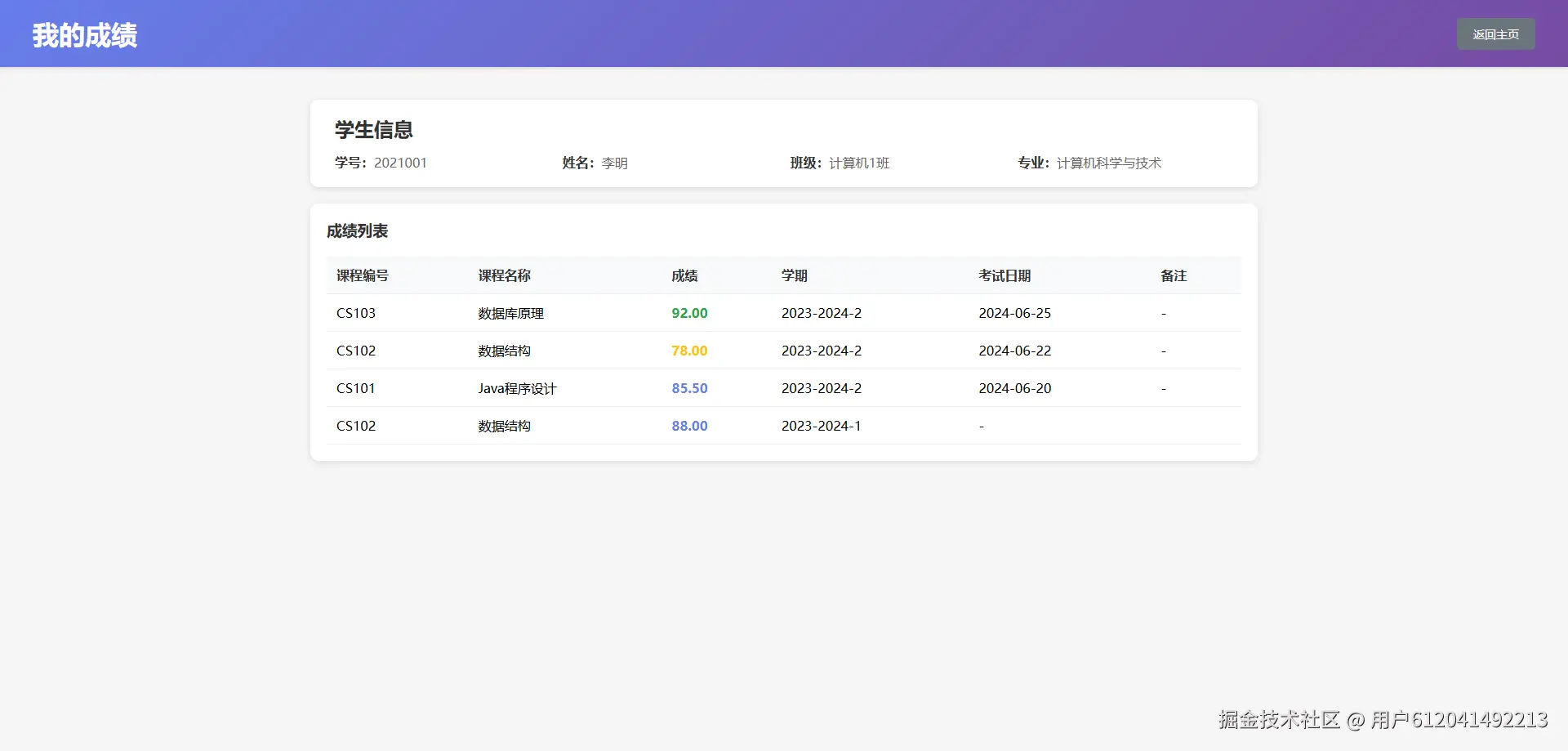Select the 2023-2024-1 semester cell
The image size is (1568, 751).
pos(821,427)
